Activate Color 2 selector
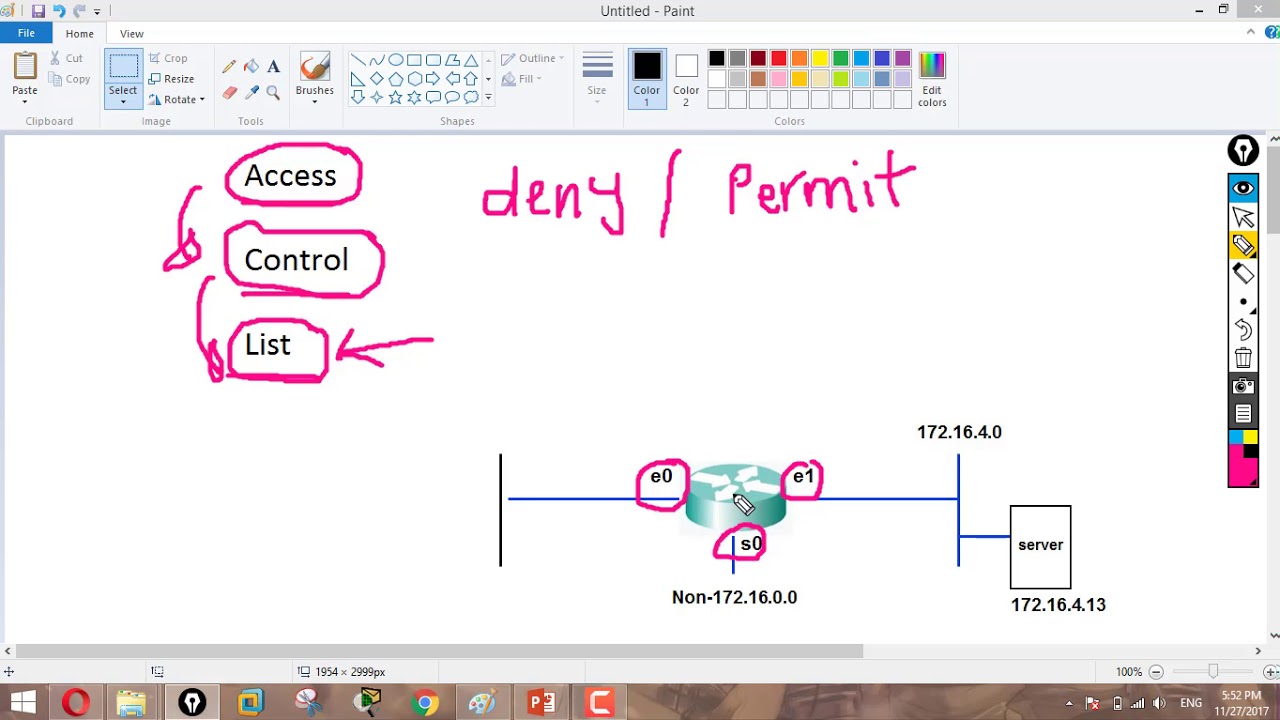 coord(686,79)
